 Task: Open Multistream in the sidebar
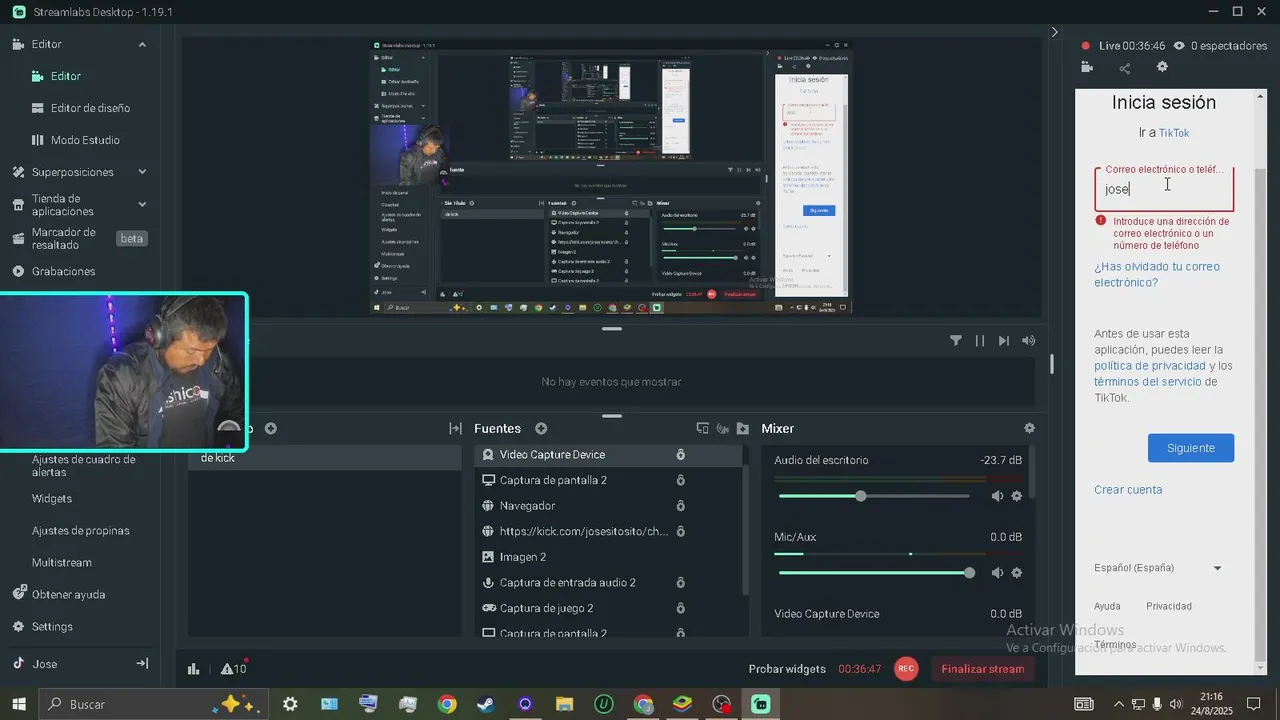61,562
